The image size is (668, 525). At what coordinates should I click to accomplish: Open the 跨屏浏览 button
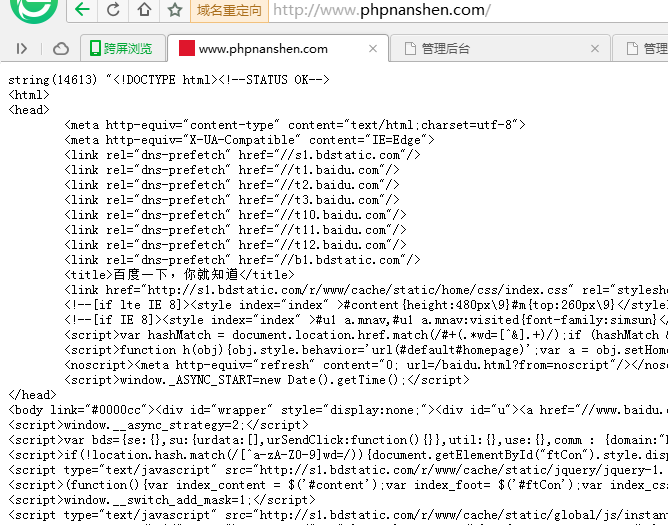pos(122,48)
